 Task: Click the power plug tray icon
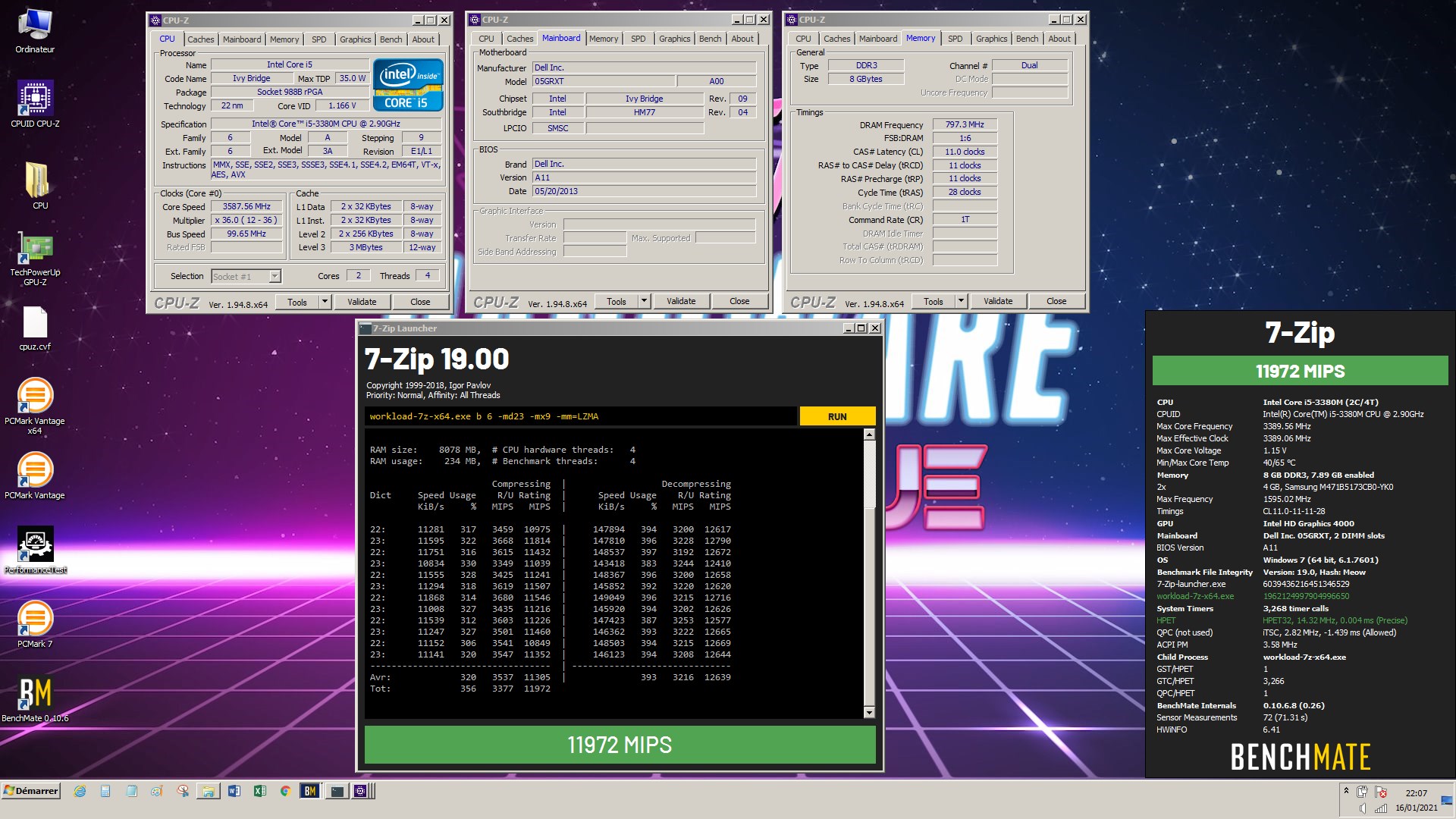point(1363,792)
